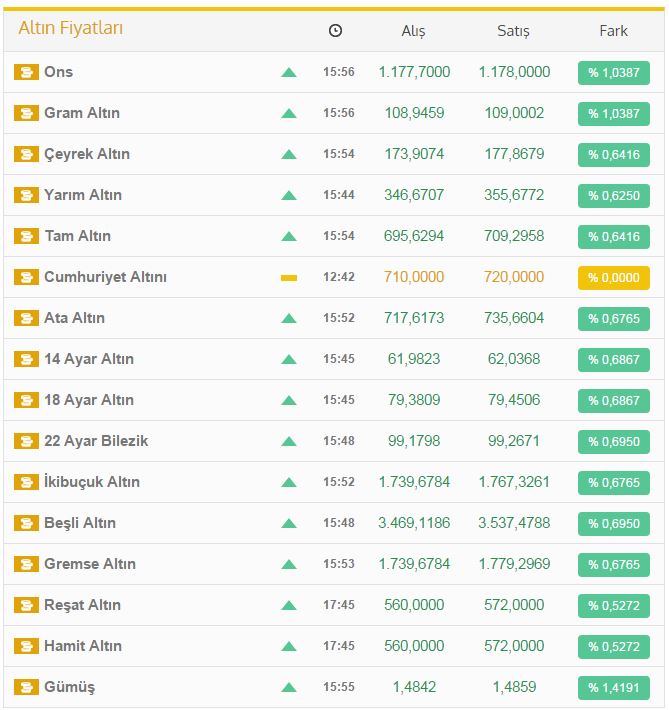
Task: Click the Satış column header
Action: (513, 31)
